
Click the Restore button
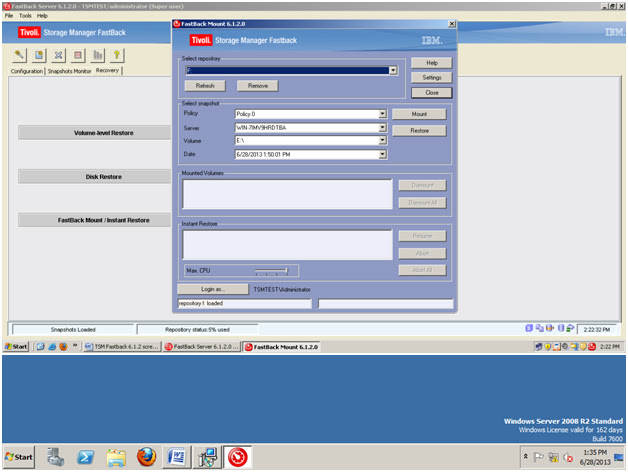point(419,131)
